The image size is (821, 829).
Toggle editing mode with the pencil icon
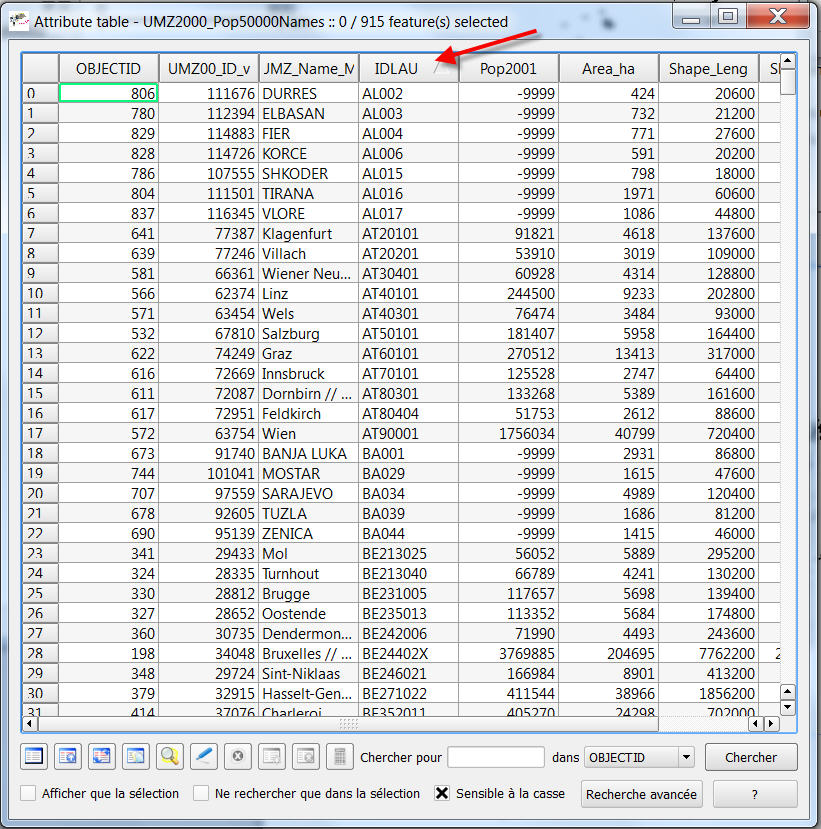coord(204,757)
